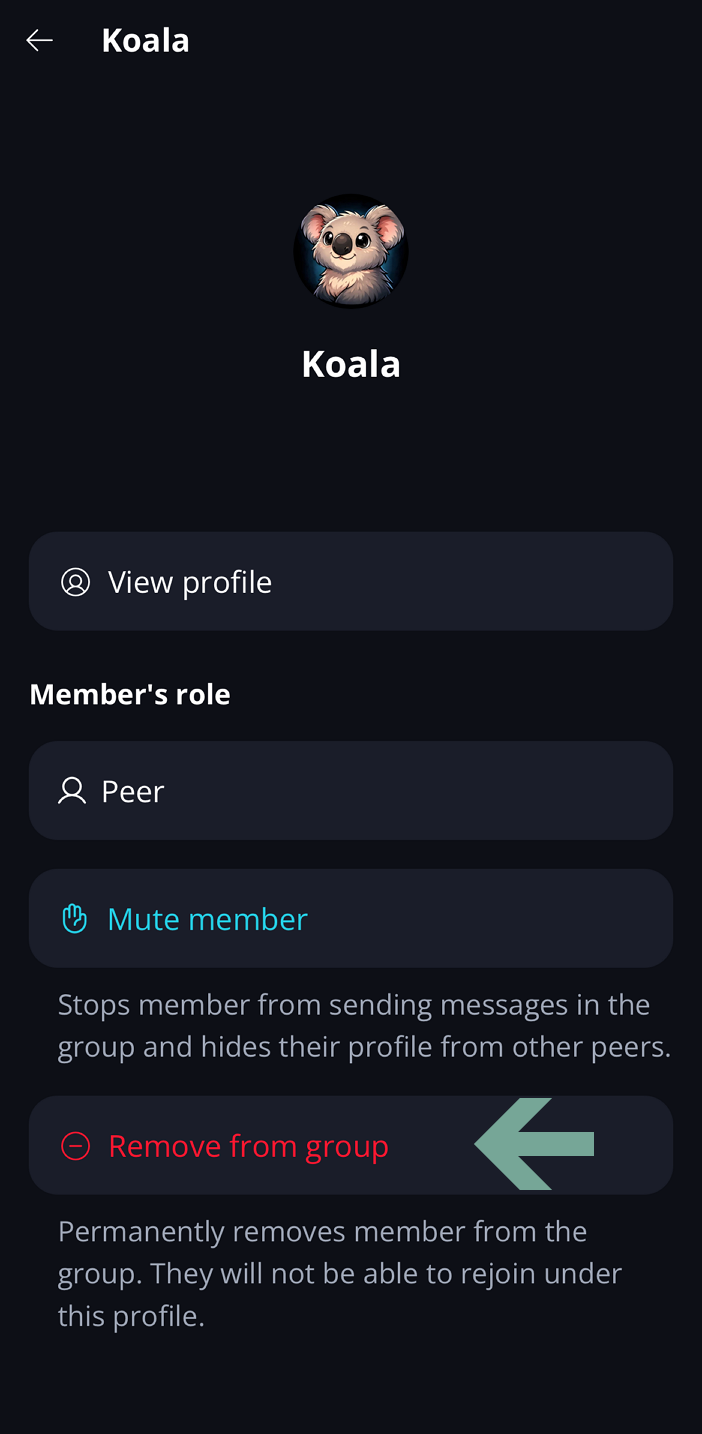Click the person-circle icon beside View profile

pyautogui.click(x=76, y=582)
